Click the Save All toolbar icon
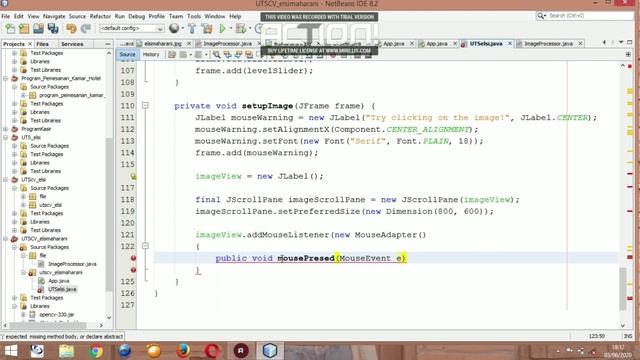This screenshot has width=640, height=360. pos(53,29)
